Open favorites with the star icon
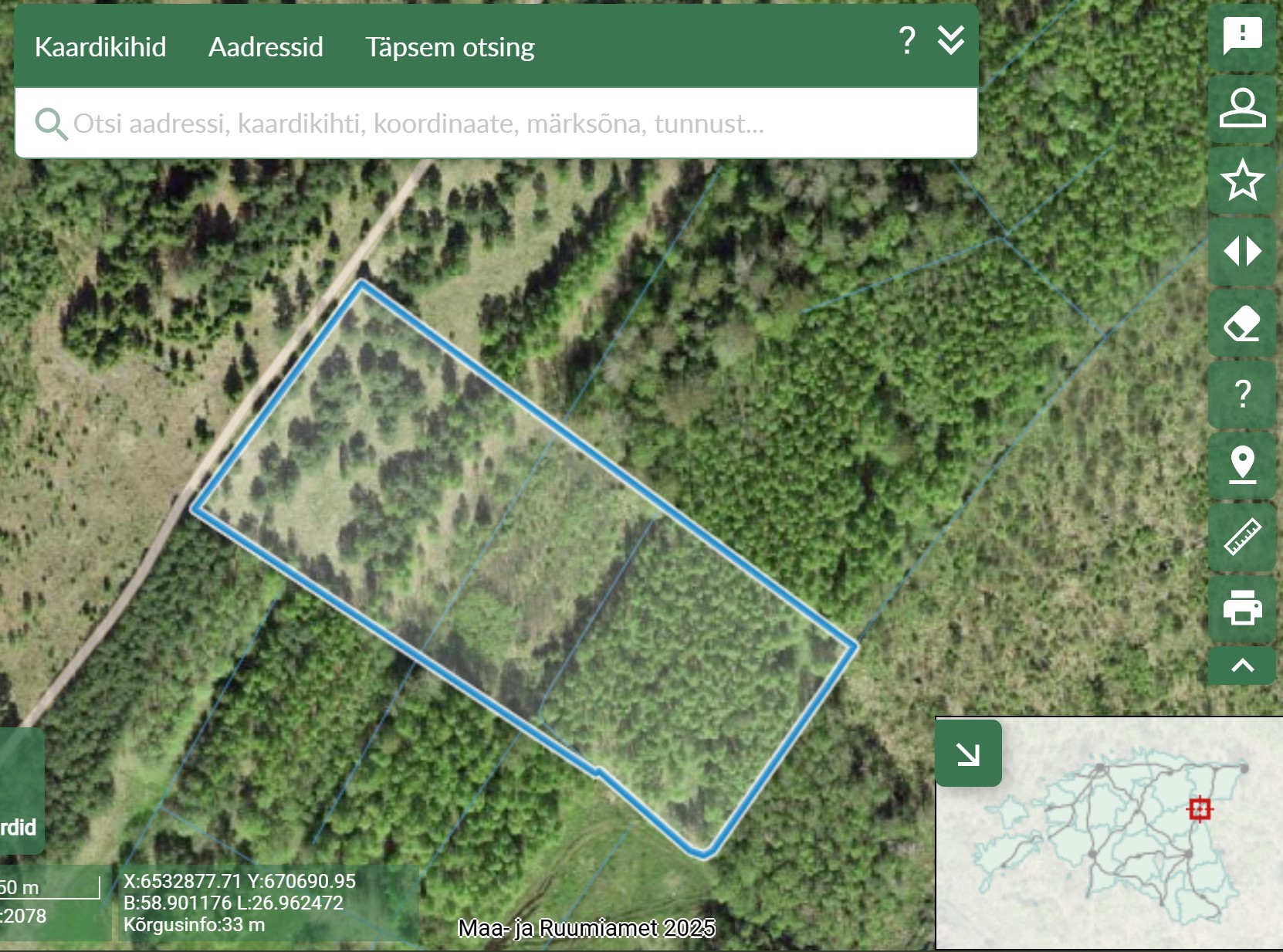This screenshot has height=952, width=1283. [1241, 180]
